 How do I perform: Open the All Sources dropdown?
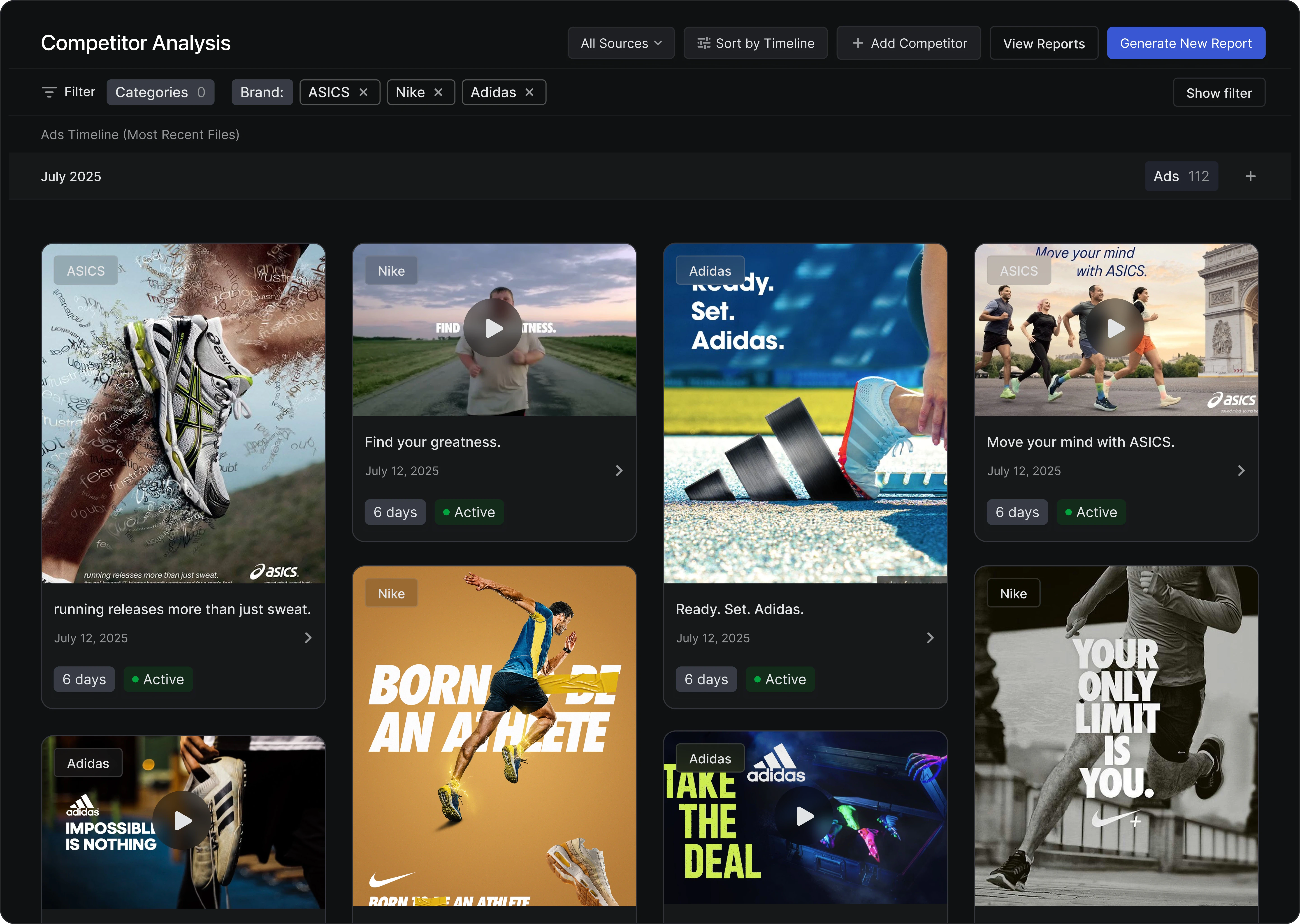620,43
